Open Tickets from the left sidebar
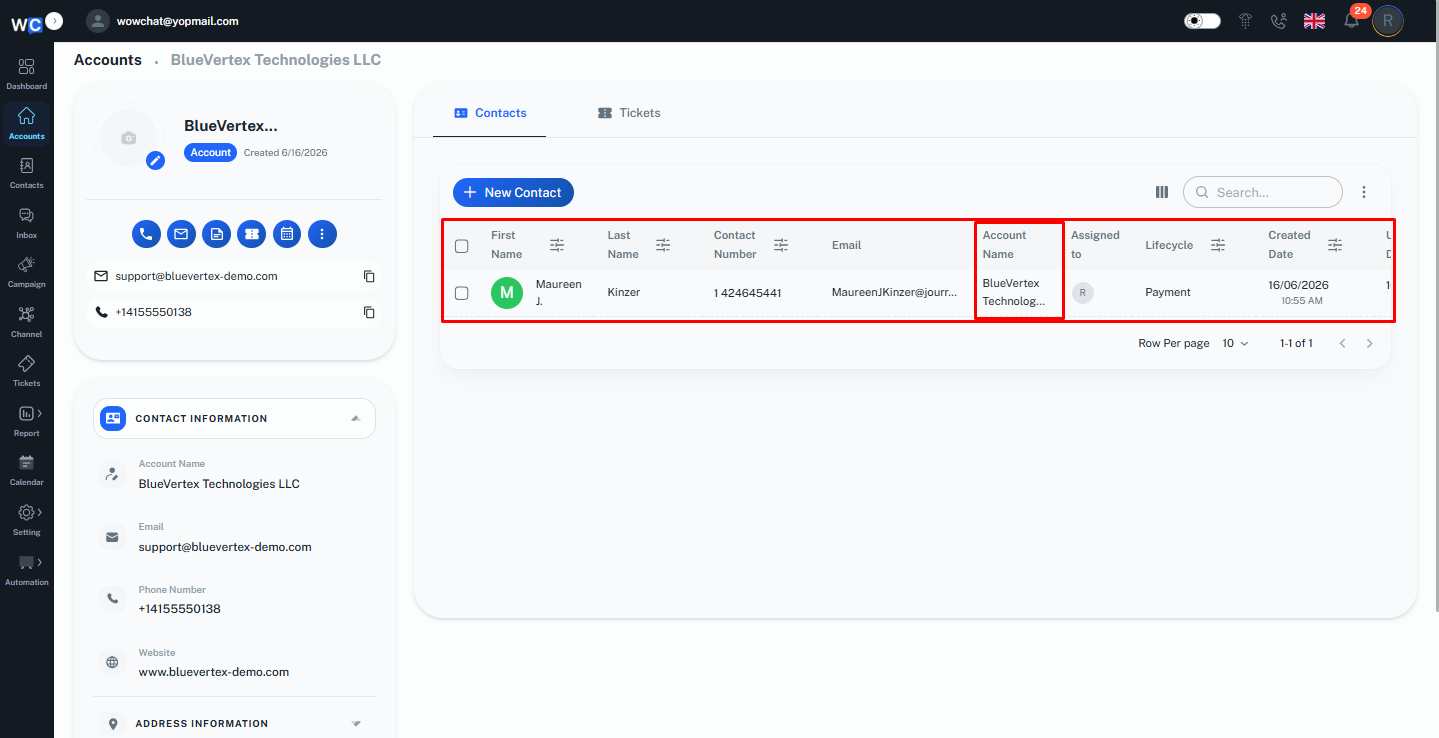 tap(26, 370)
